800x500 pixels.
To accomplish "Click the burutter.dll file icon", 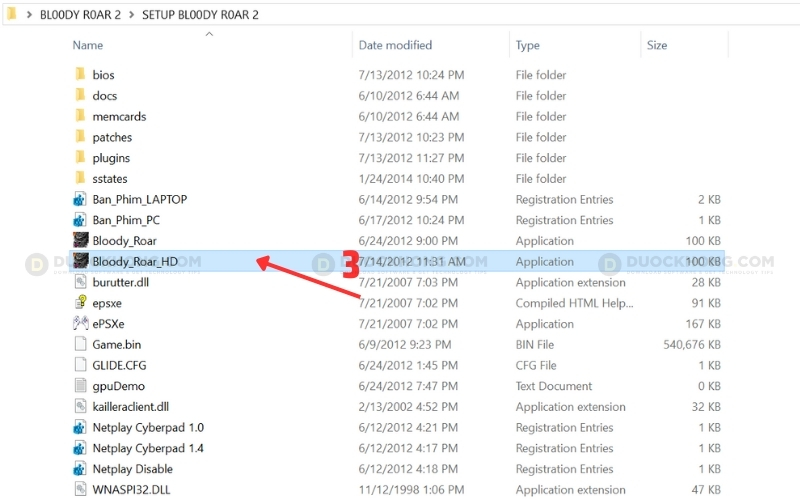I will click(81, 282).
